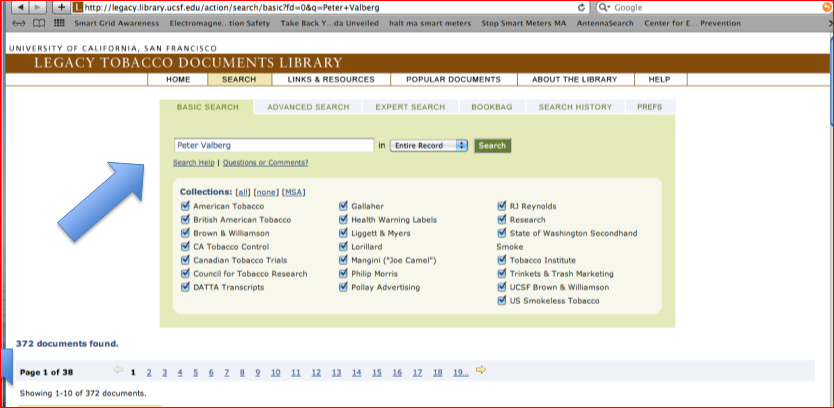This screenshot has width=834, height=408.
Task: Go to results page 10
Action: pos(276,372)
